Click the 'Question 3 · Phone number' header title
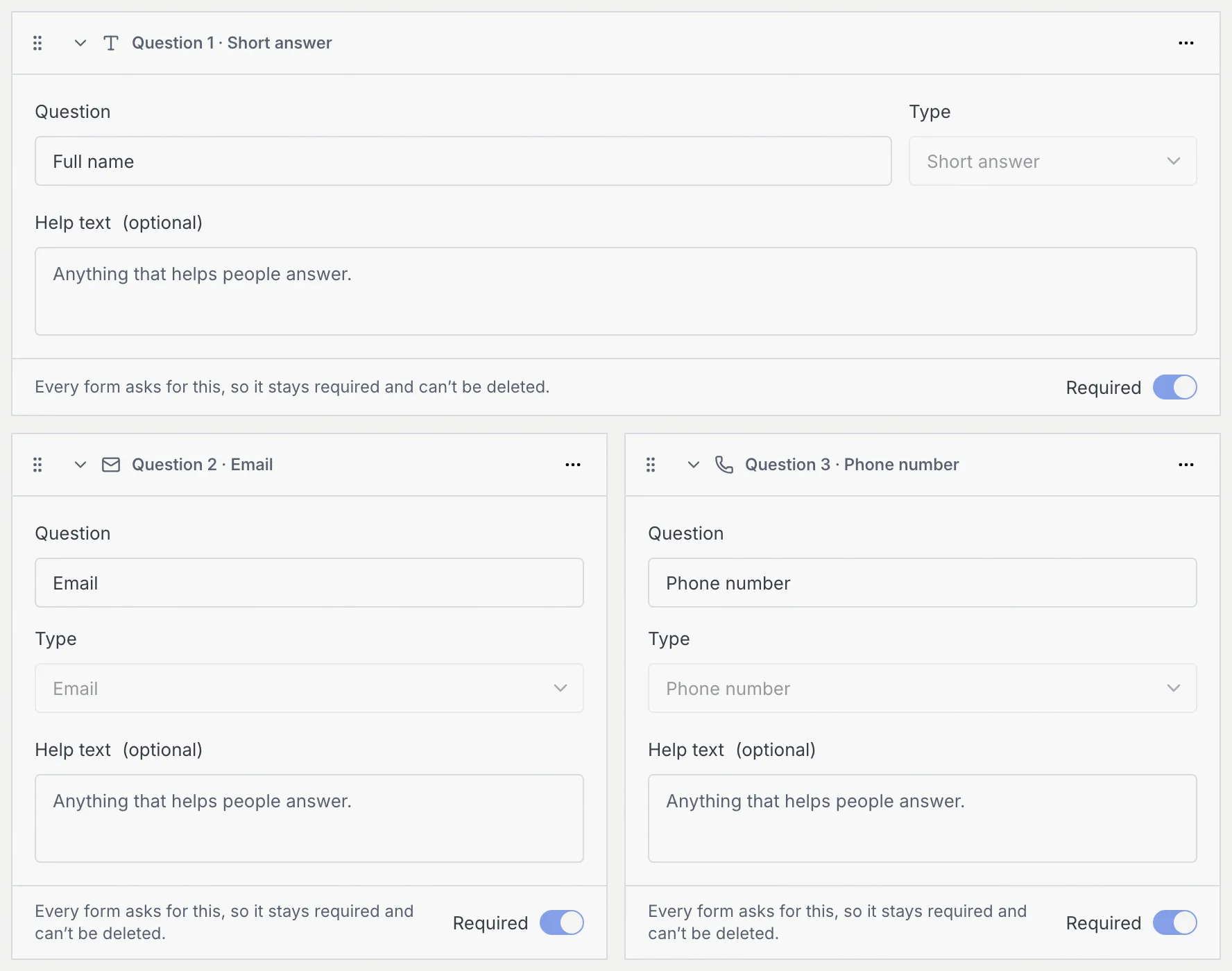Screen dimensions: 1232x971 [x=852, y=465]
